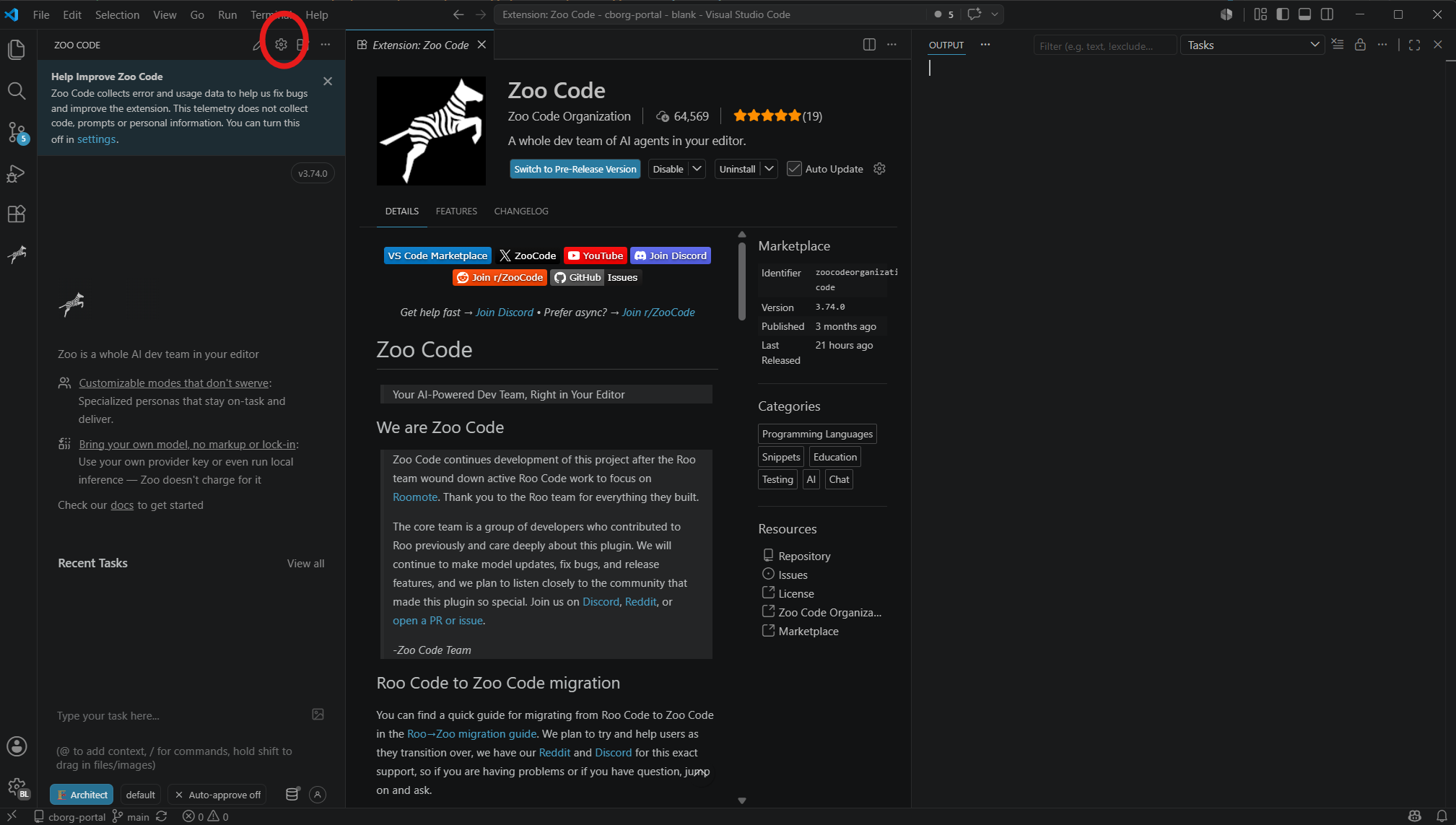Screen dimensions: 1456x825
Task: Open the notifications bell in the status bar
Action: 1442,816
